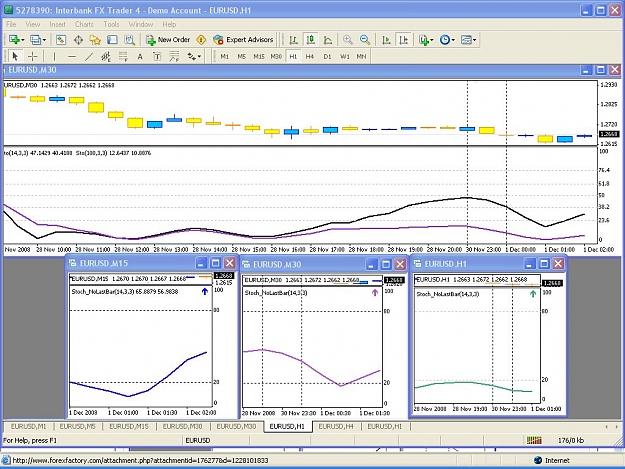Click the blue arrow in M15 window
The width and height of the screenshot is (625, 469).
click(x=205, y=292)
